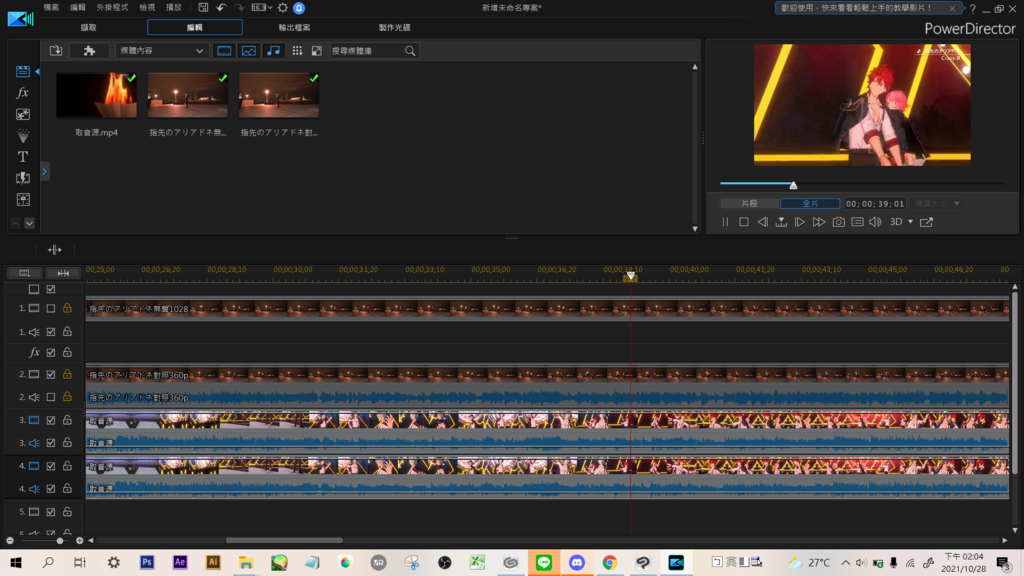Toggle the audio filter in media library
The width and height of the screenshot is (1024, 576).
tap(274, 50)
